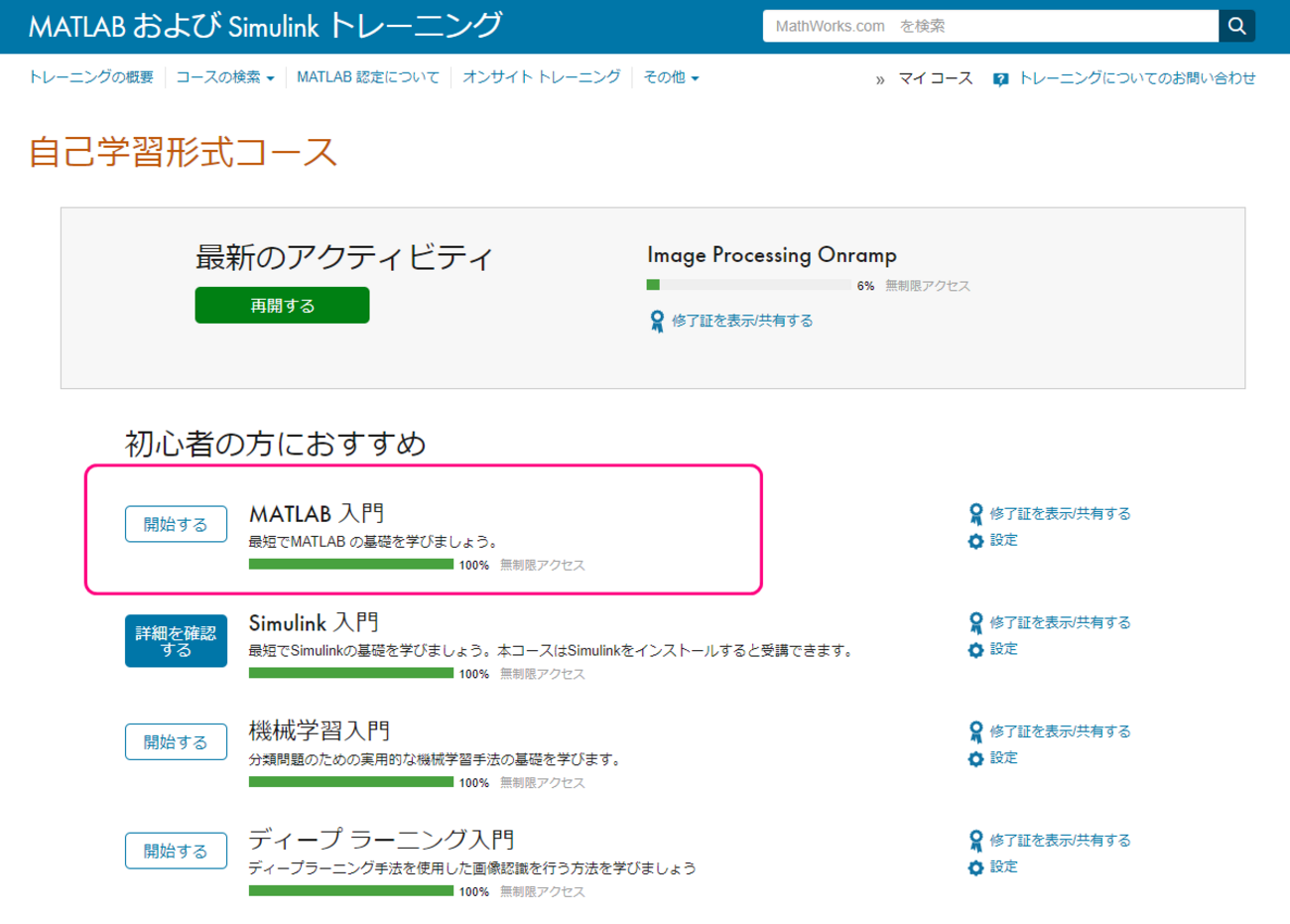Open the ディープ ラーニング入門 course title
The image size is (1290, 924).
click(x=381, y=840)
